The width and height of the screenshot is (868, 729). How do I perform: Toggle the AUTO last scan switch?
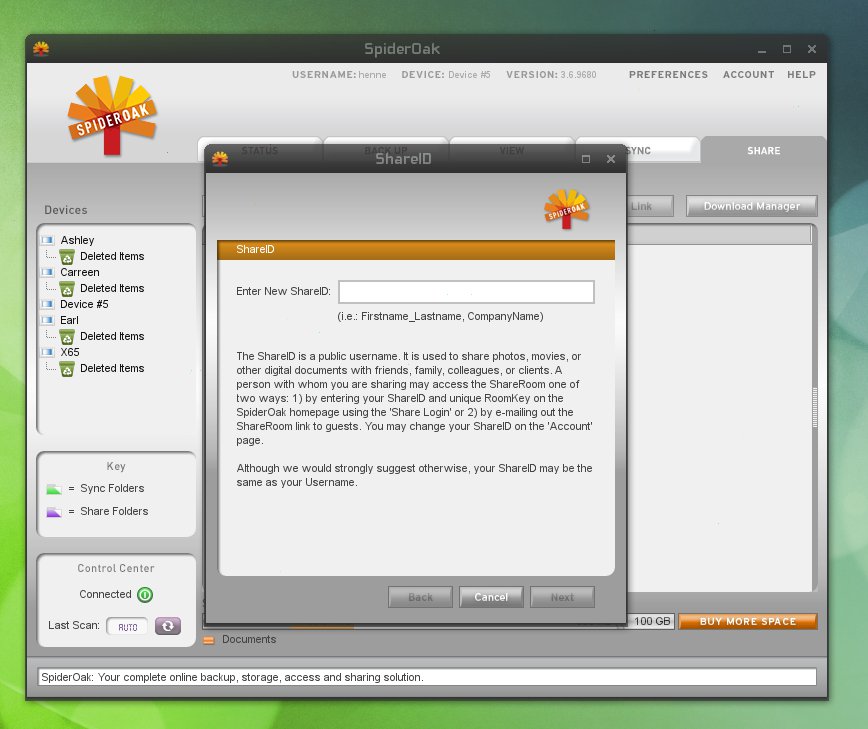[127, 626]
